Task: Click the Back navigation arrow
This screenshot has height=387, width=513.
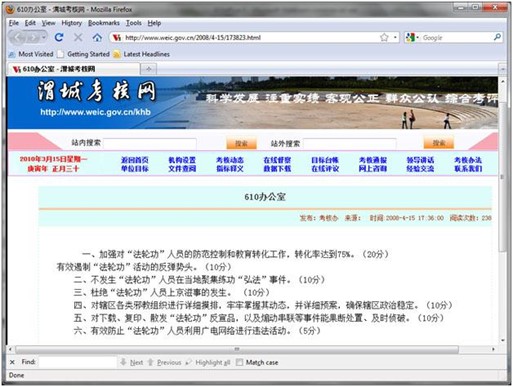Action: (x=19, y=38)
